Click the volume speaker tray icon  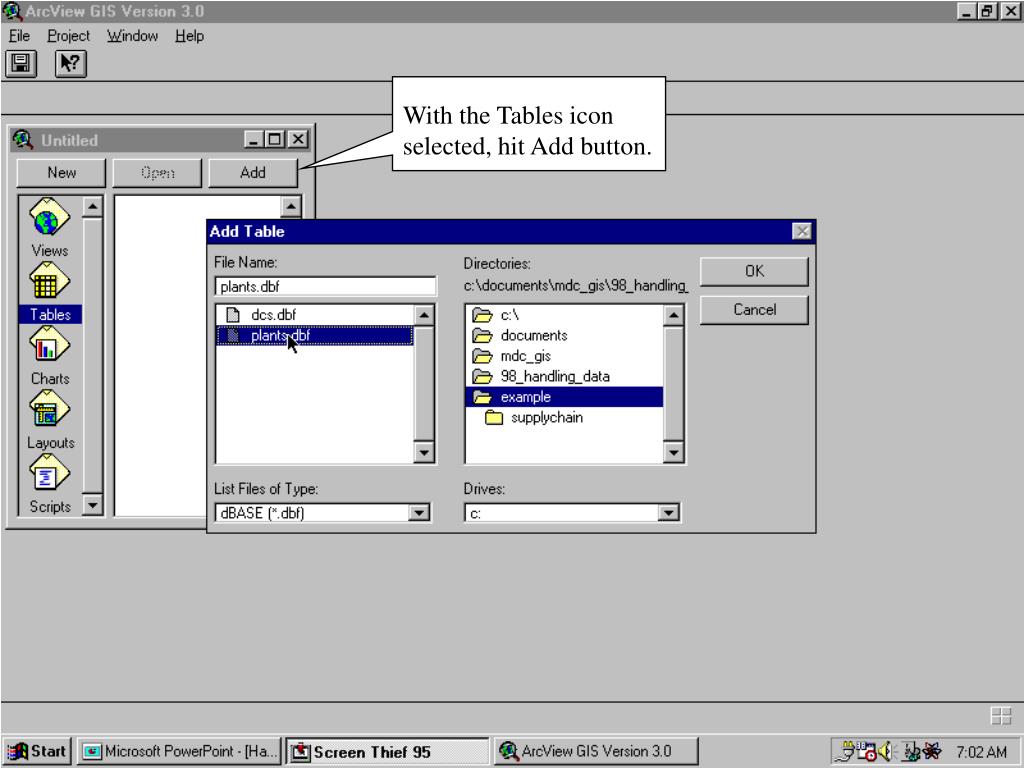[x=886, y=751]
